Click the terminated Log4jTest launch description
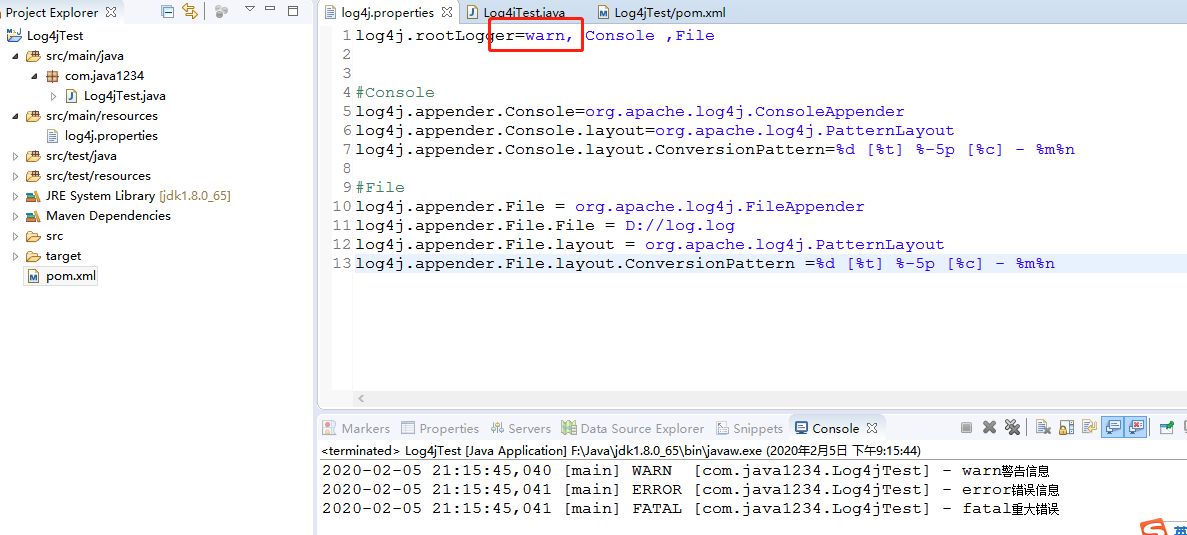The width and height of the screenshot is (1187, 535). point(621,451)
